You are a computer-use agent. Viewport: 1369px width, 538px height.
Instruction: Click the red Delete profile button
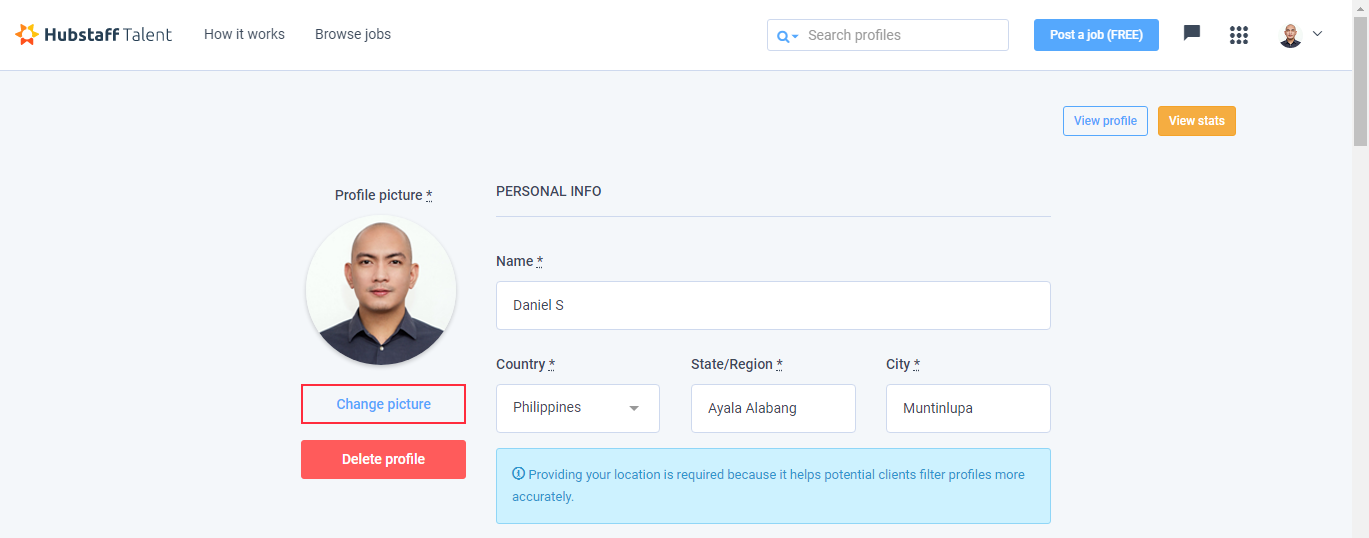click(384, 459)
